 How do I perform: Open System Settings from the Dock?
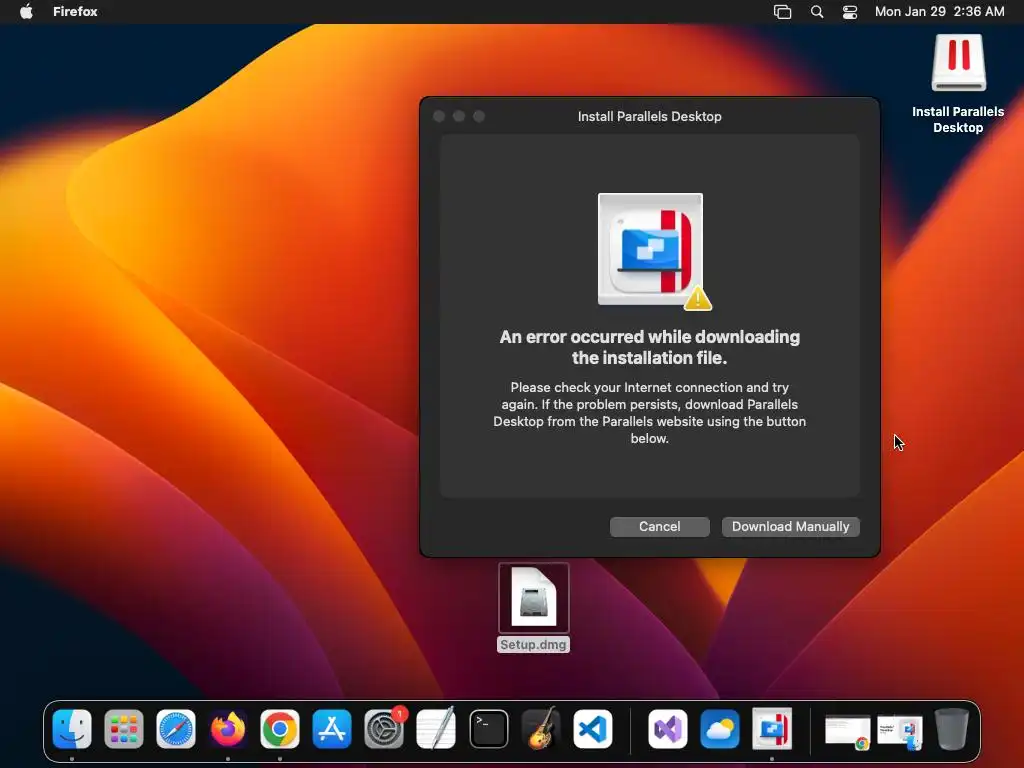coord(384,729)
